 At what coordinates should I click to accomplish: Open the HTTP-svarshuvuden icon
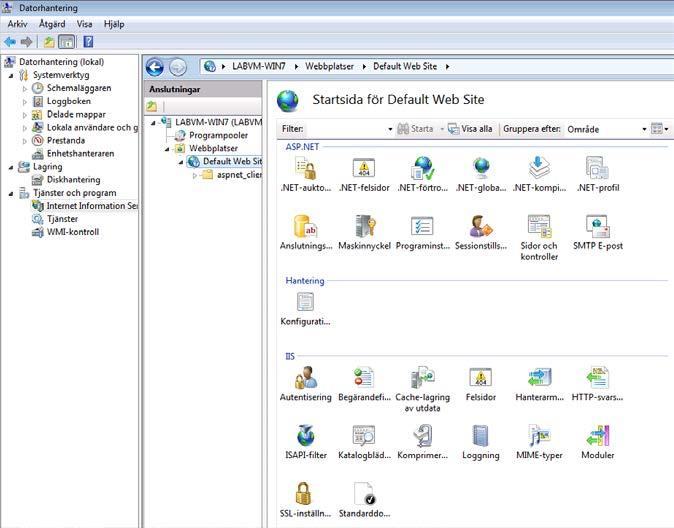click(x=598, y=378)
